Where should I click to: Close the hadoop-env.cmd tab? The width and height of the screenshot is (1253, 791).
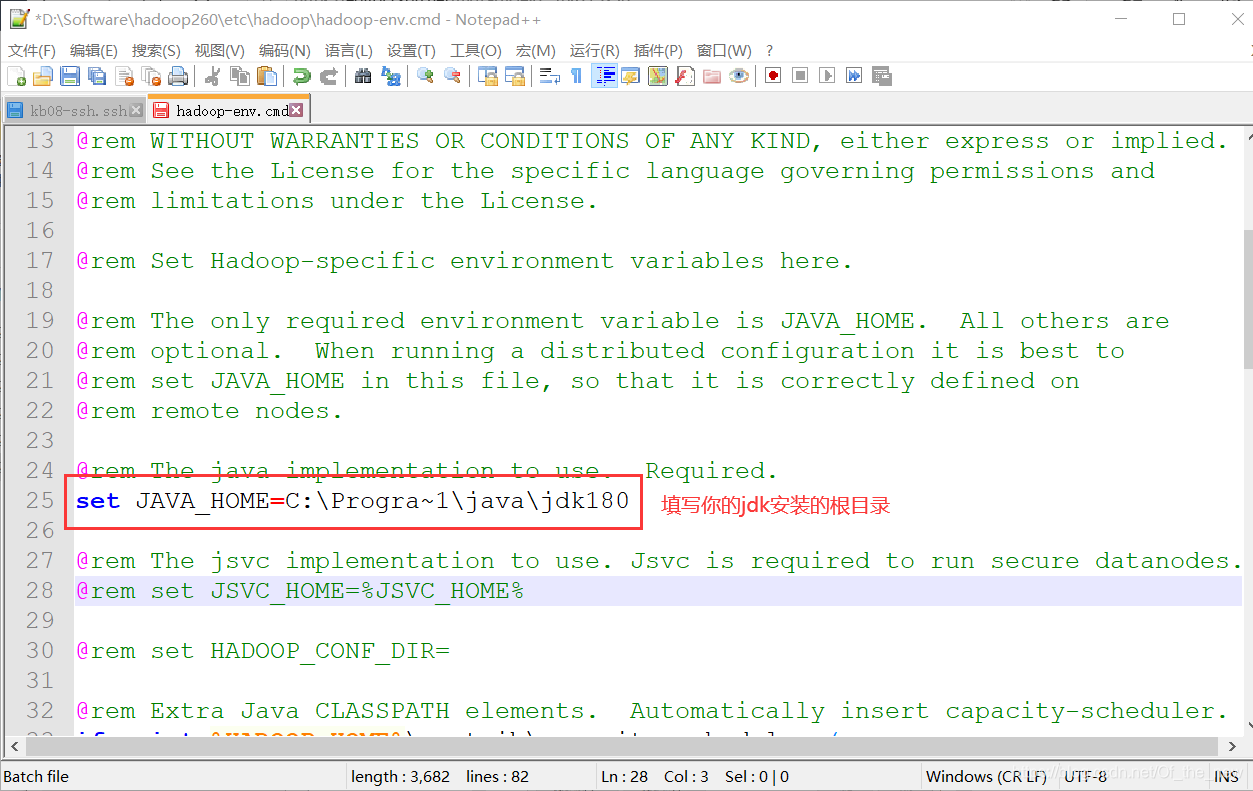tap(297, 110)
